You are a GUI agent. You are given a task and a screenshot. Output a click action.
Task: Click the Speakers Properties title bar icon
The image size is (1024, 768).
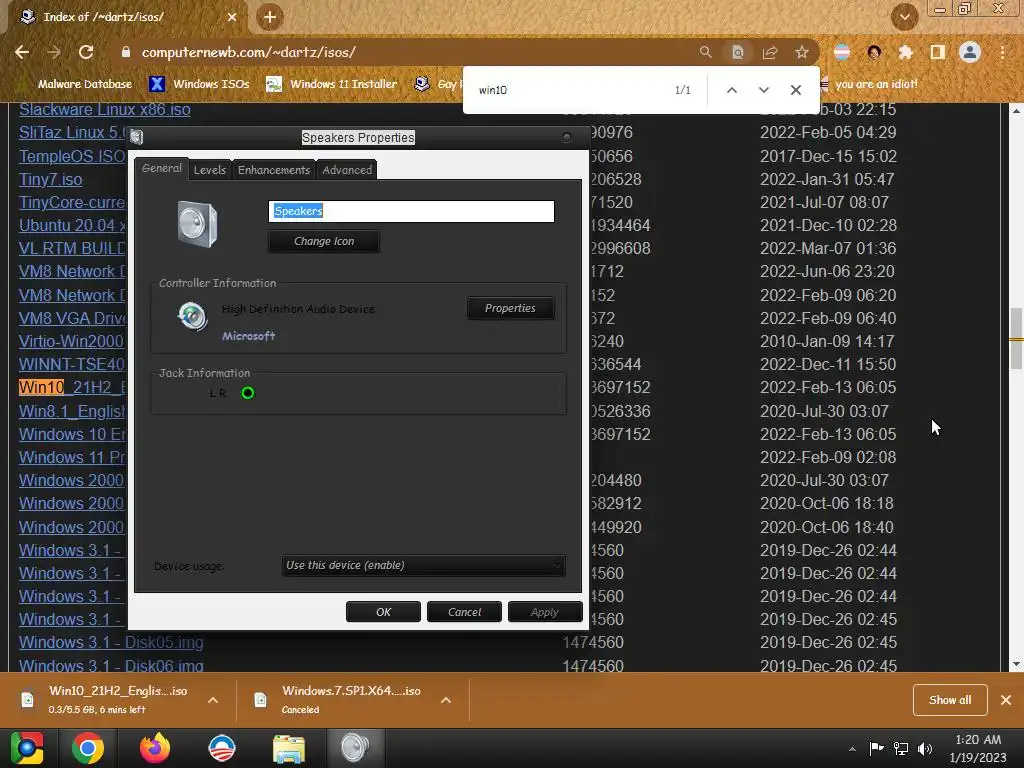coord(136,137)
